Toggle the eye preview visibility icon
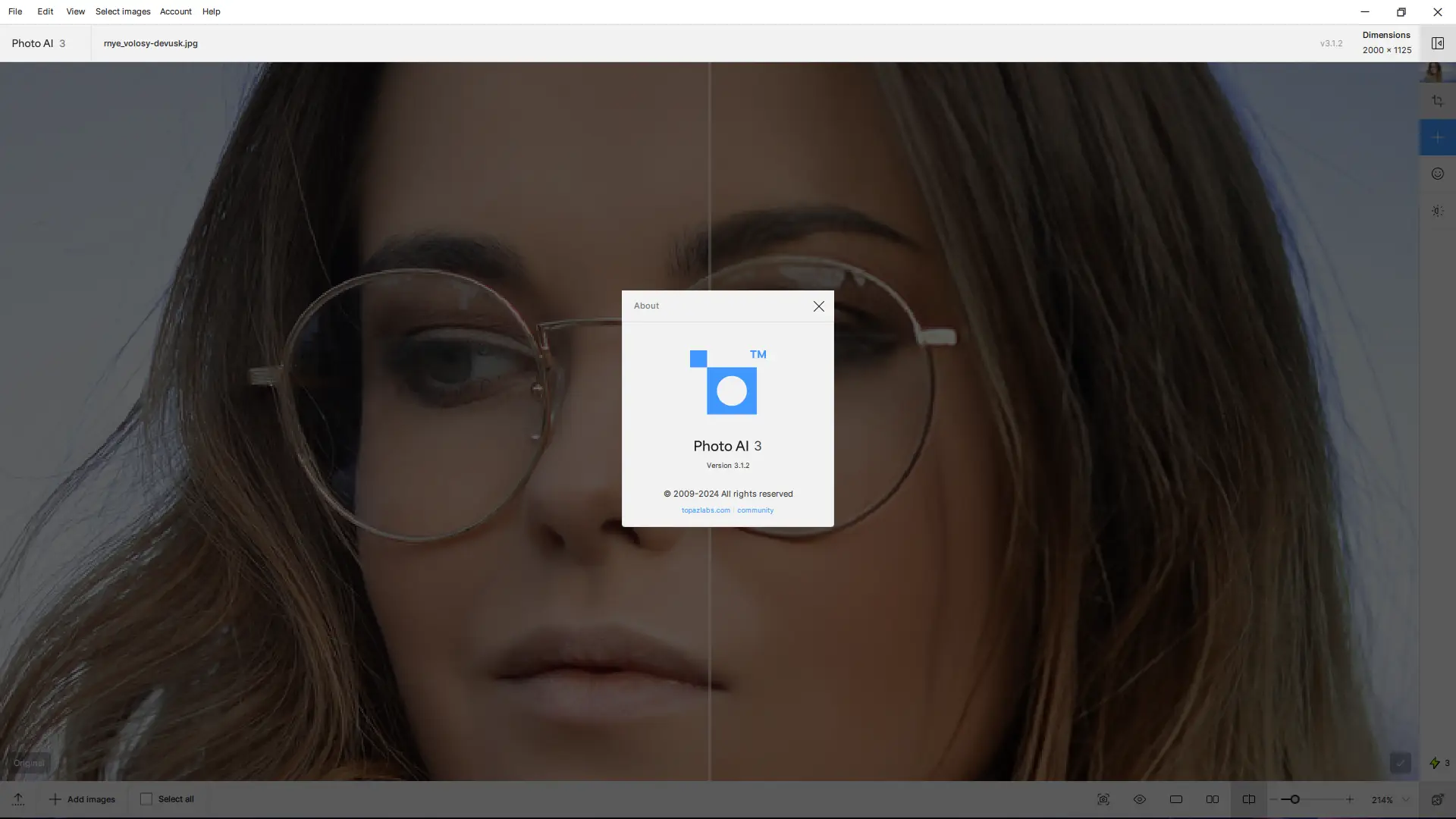 coord(1140,799)
